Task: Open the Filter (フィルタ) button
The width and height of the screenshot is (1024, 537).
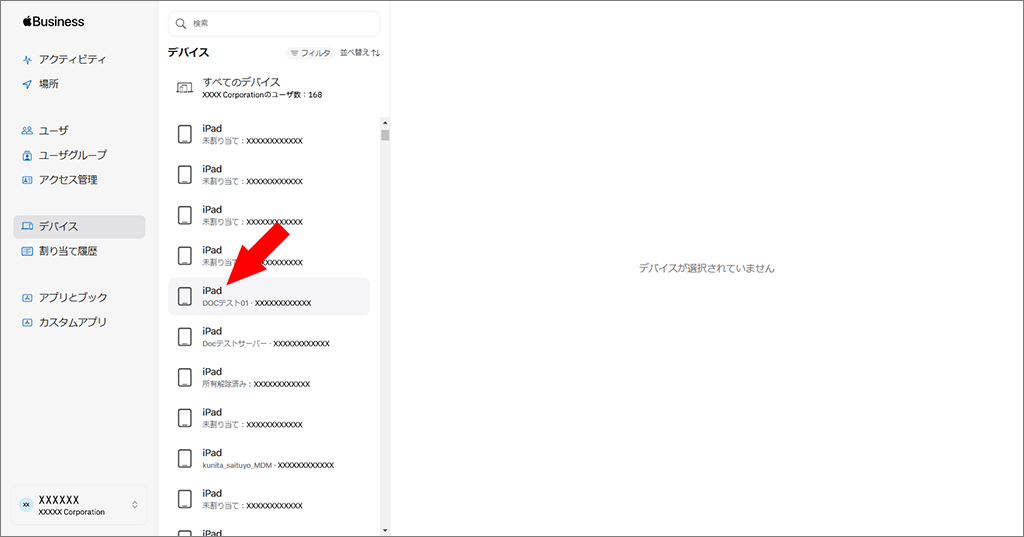Action: (x=310, y=53)
